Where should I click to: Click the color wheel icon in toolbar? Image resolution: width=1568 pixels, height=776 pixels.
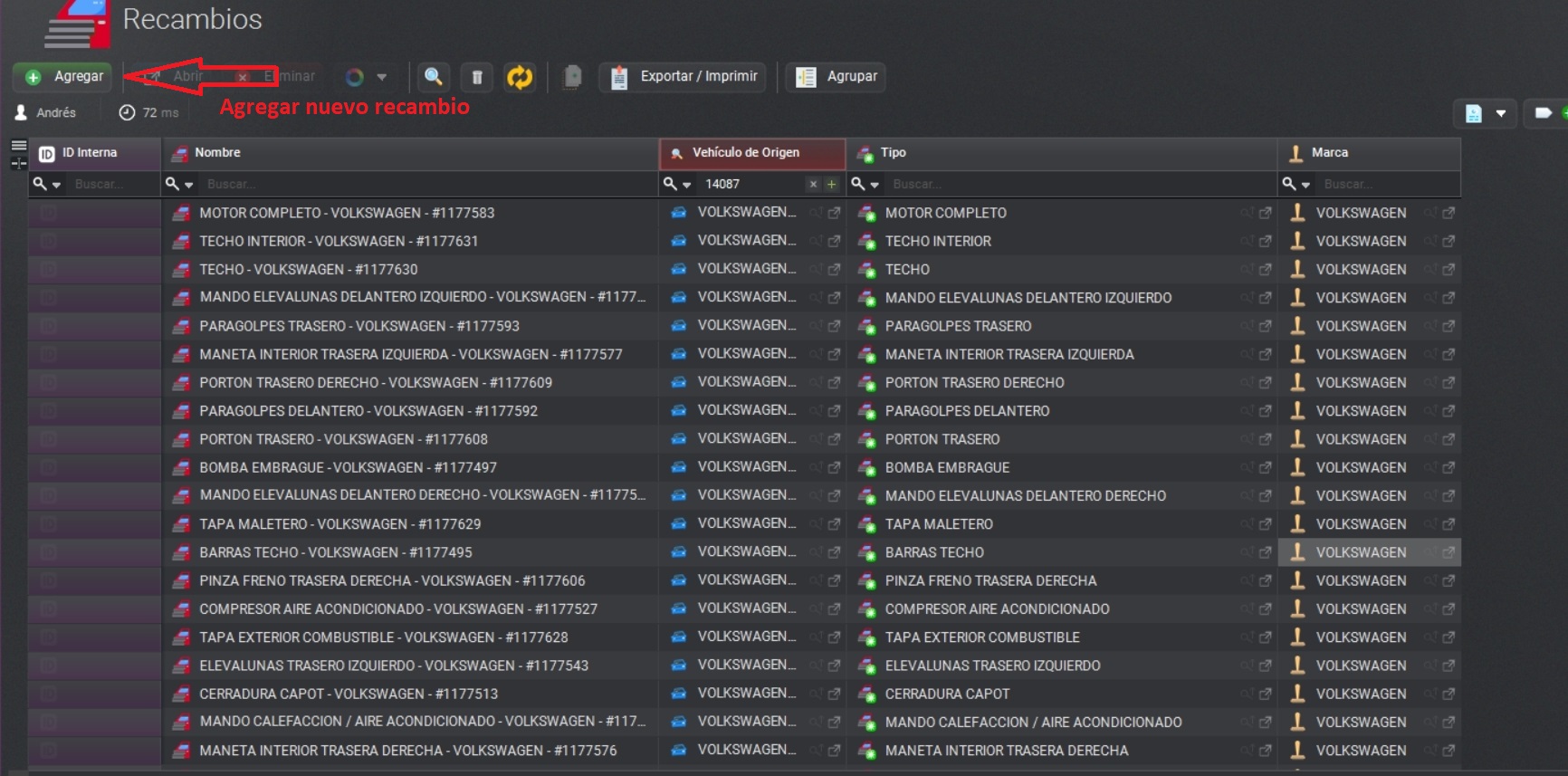tap(355, 77)
